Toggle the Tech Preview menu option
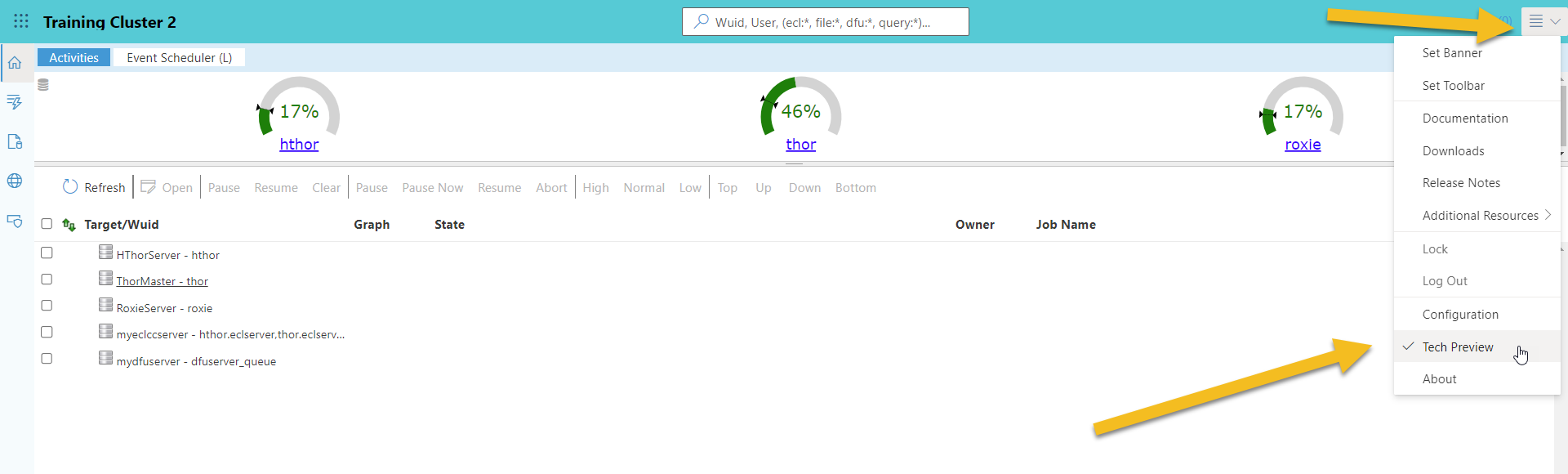The width and height of the screenshot is (1568, 474). pyautogui.click(x=1458, y=347)
